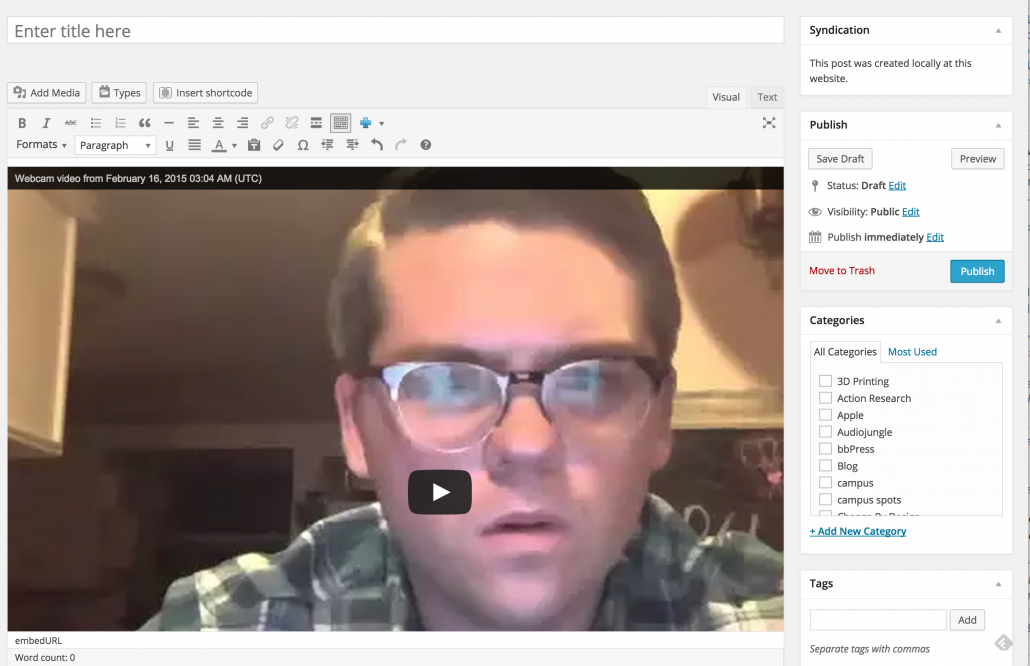1030x666 pixels.
Task: Click Insert shortcode button
Action: pyautogui.click(x=206, y=93)
